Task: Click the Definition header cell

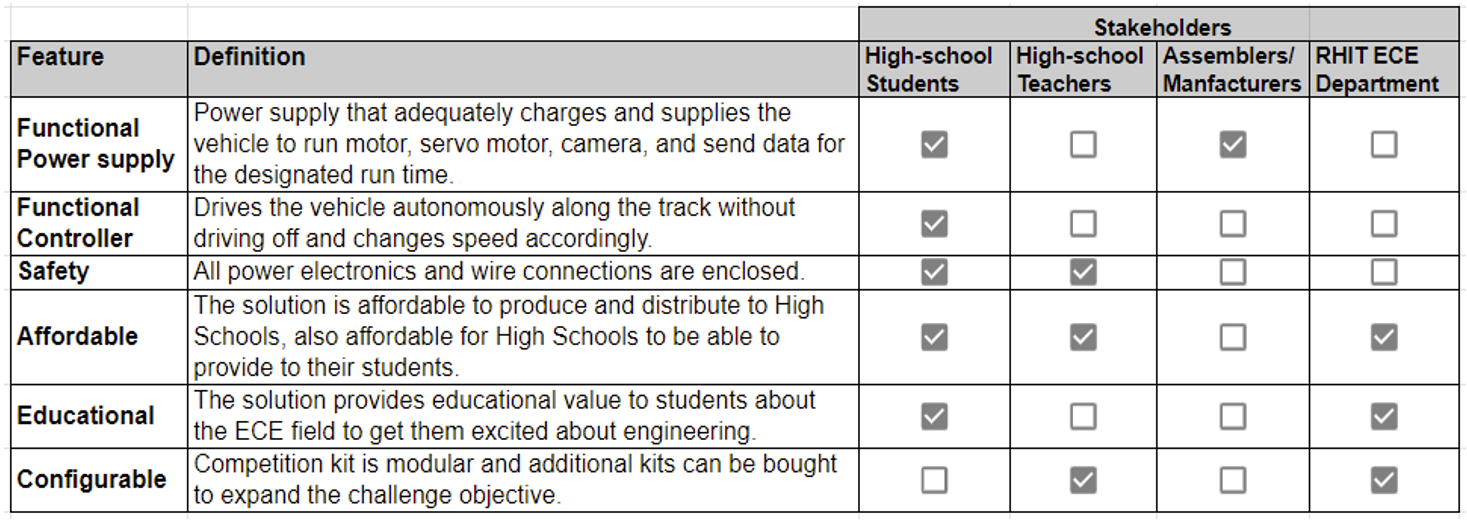Action: click(x=520, y=69)
